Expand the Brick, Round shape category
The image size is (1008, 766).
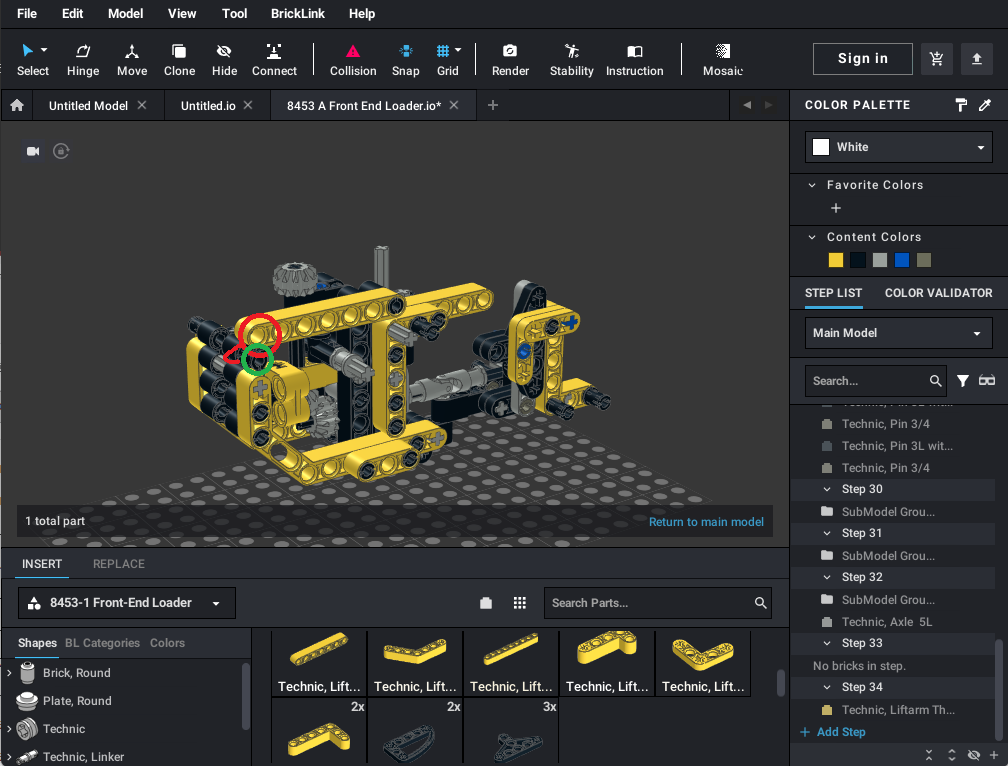coord(9,673)
